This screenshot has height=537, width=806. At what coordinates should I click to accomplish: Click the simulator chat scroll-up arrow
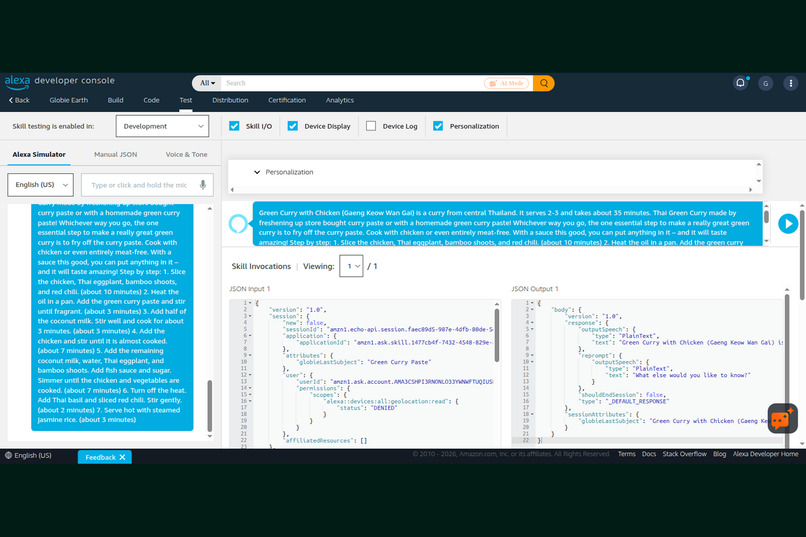pyautogui.click(x=210, y=209)
